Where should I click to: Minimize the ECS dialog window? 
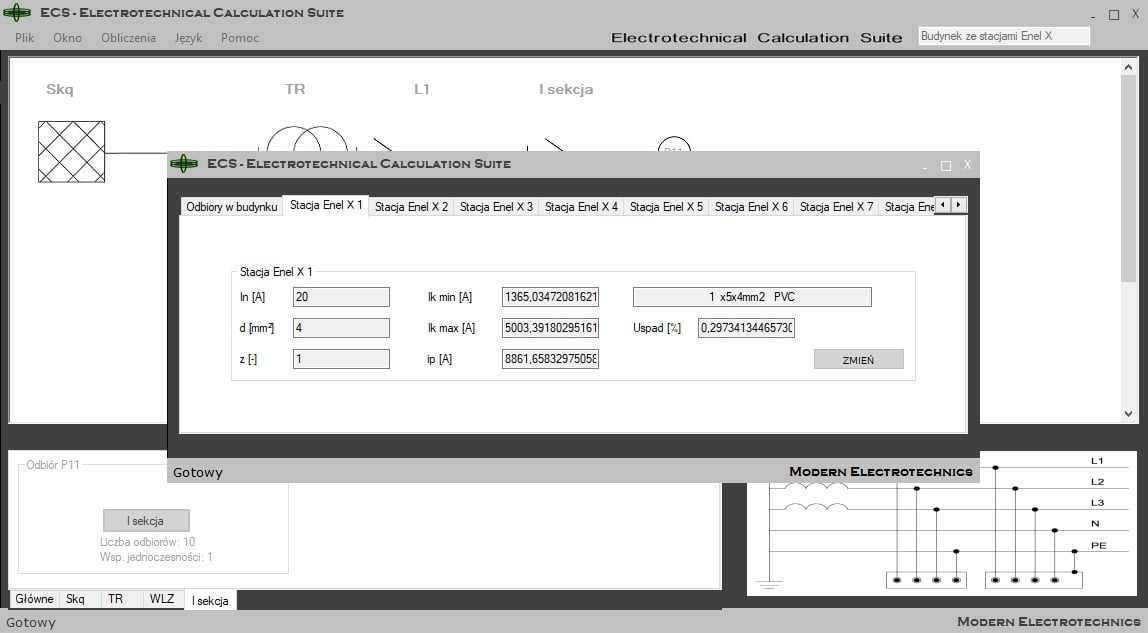click(925, 169)
